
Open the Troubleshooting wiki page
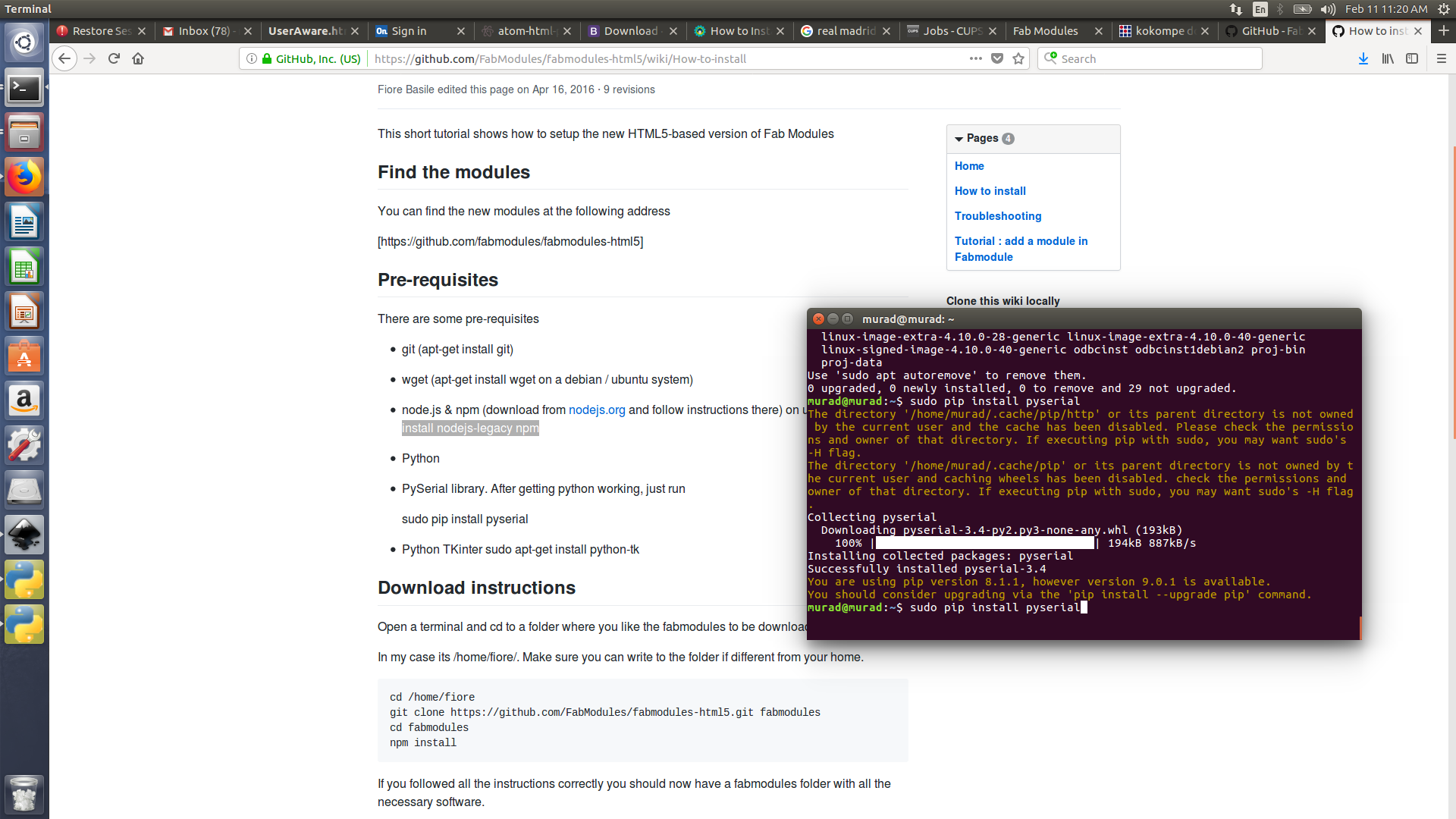tap(997, 216)
